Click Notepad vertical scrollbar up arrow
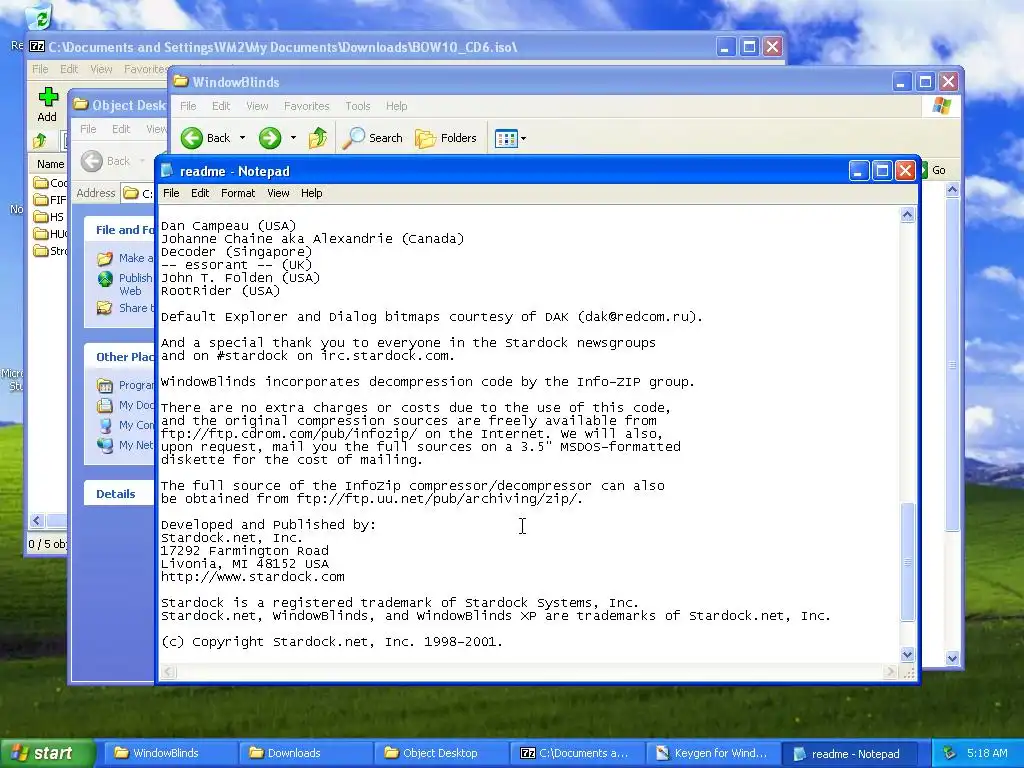Screen dimensions: 1024x768 coord(907,215)
